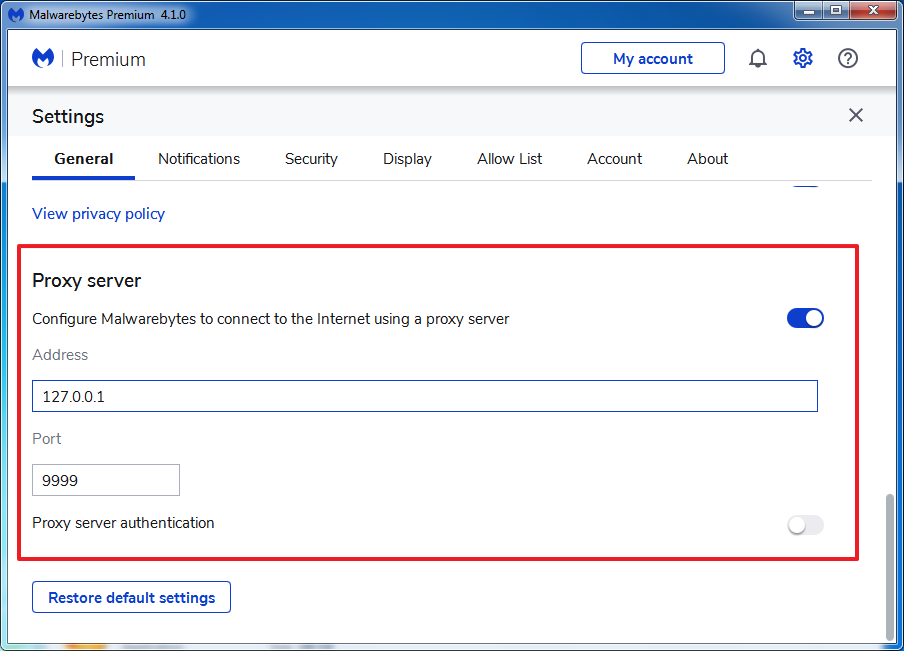Image resolution: width=904 pixels, height=651 pixels.
Task: Click the My account button
Action: [653, 58]
